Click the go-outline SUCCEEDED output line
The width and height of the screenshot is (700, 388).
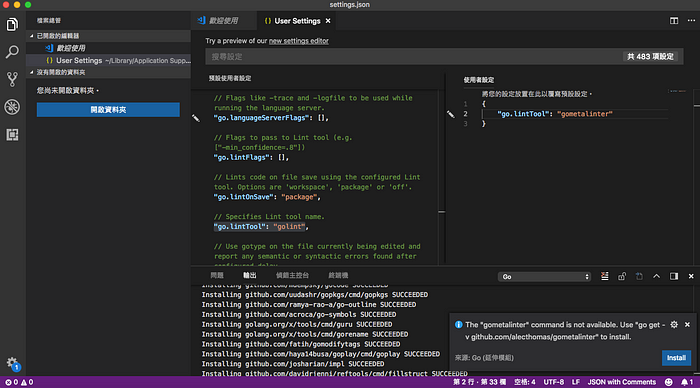308,305
